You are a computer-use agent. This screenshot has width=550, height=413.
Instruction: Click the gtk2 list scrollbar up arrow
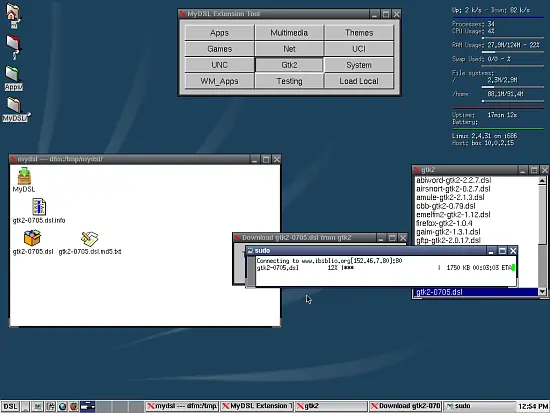(x=542, y=181)
